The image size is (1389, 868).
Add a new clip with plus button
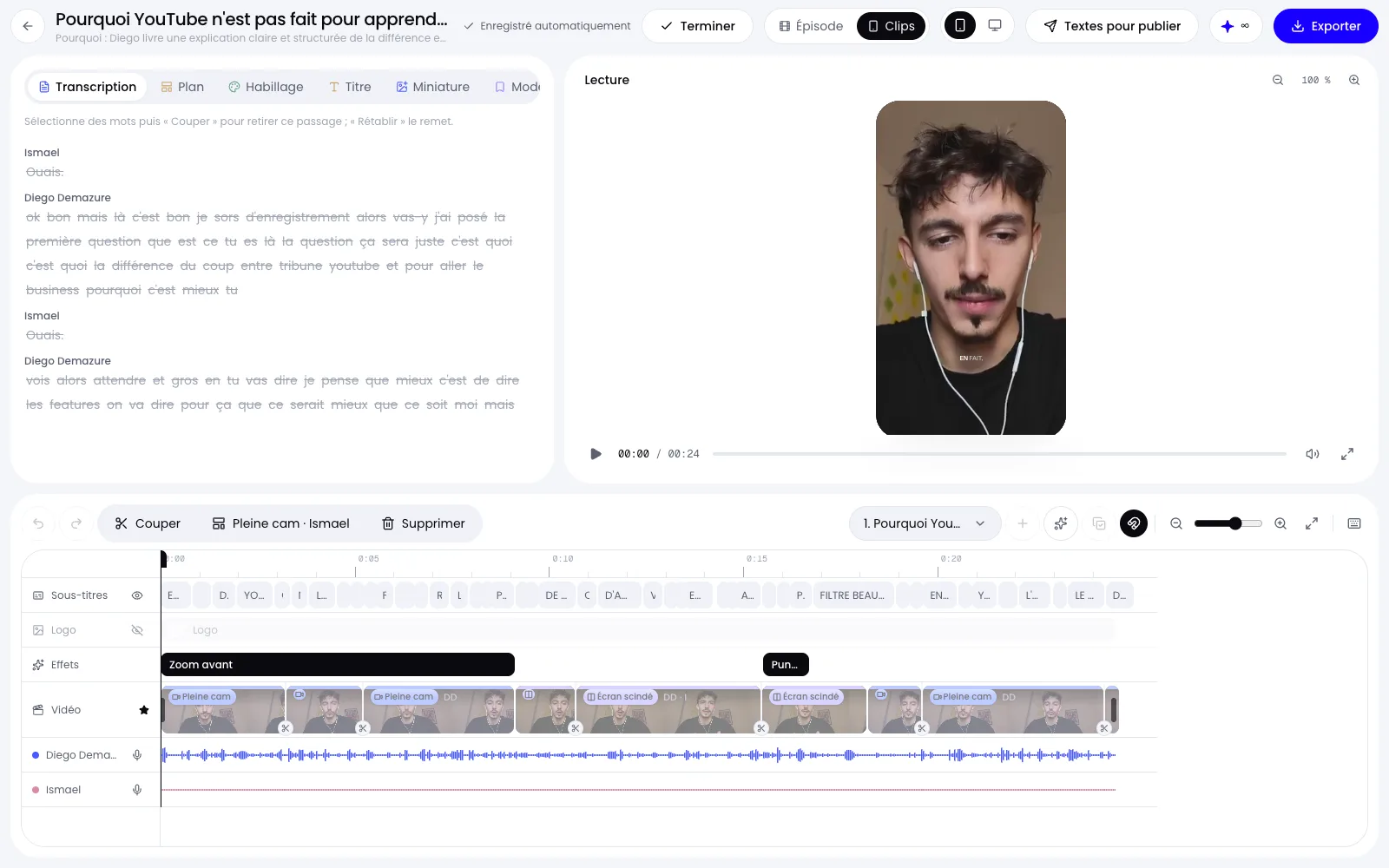click(x=1023, y=523)
